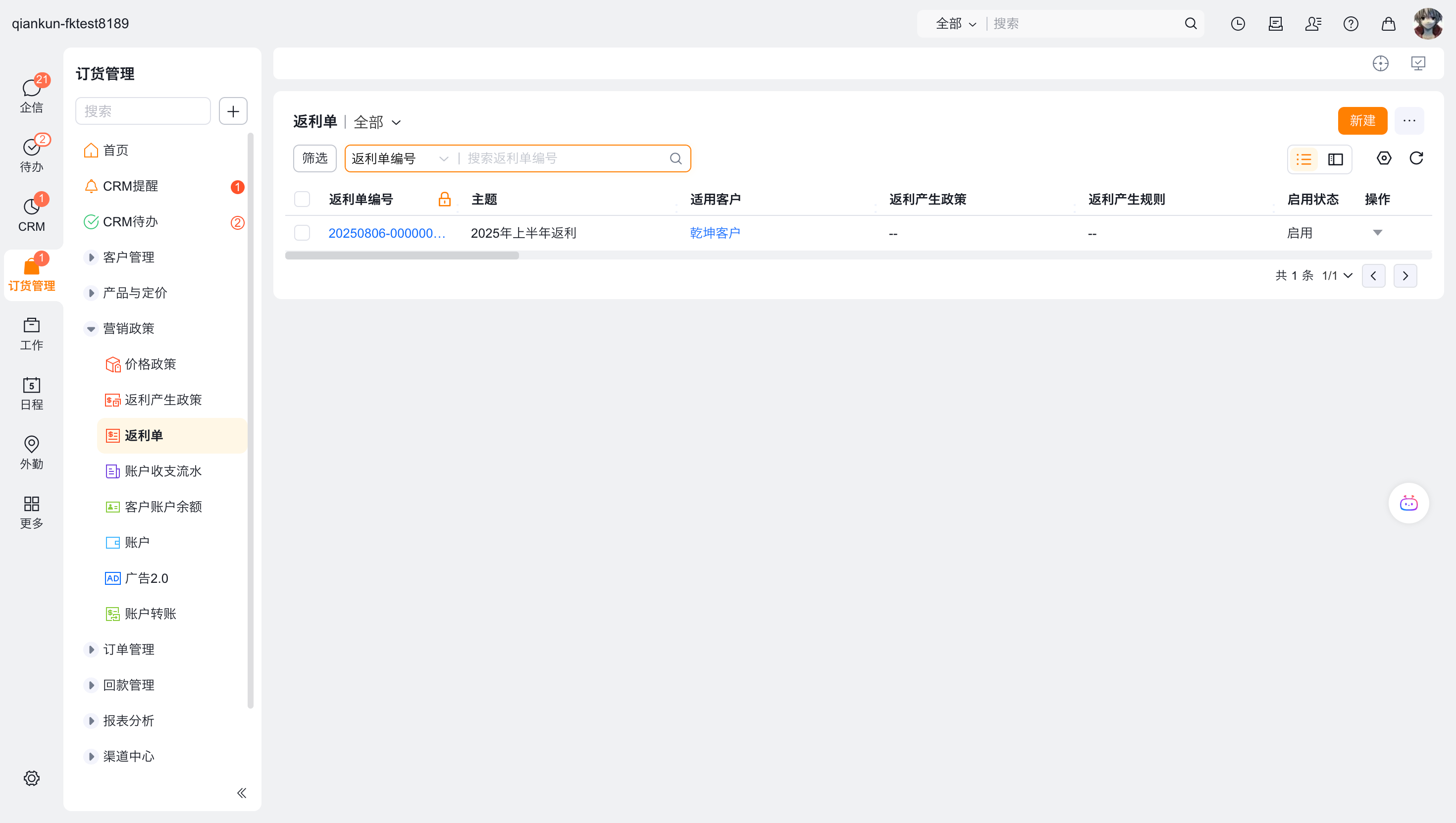
Task: Collapse the sidebar with double chevron
Action: click(242, 793)
